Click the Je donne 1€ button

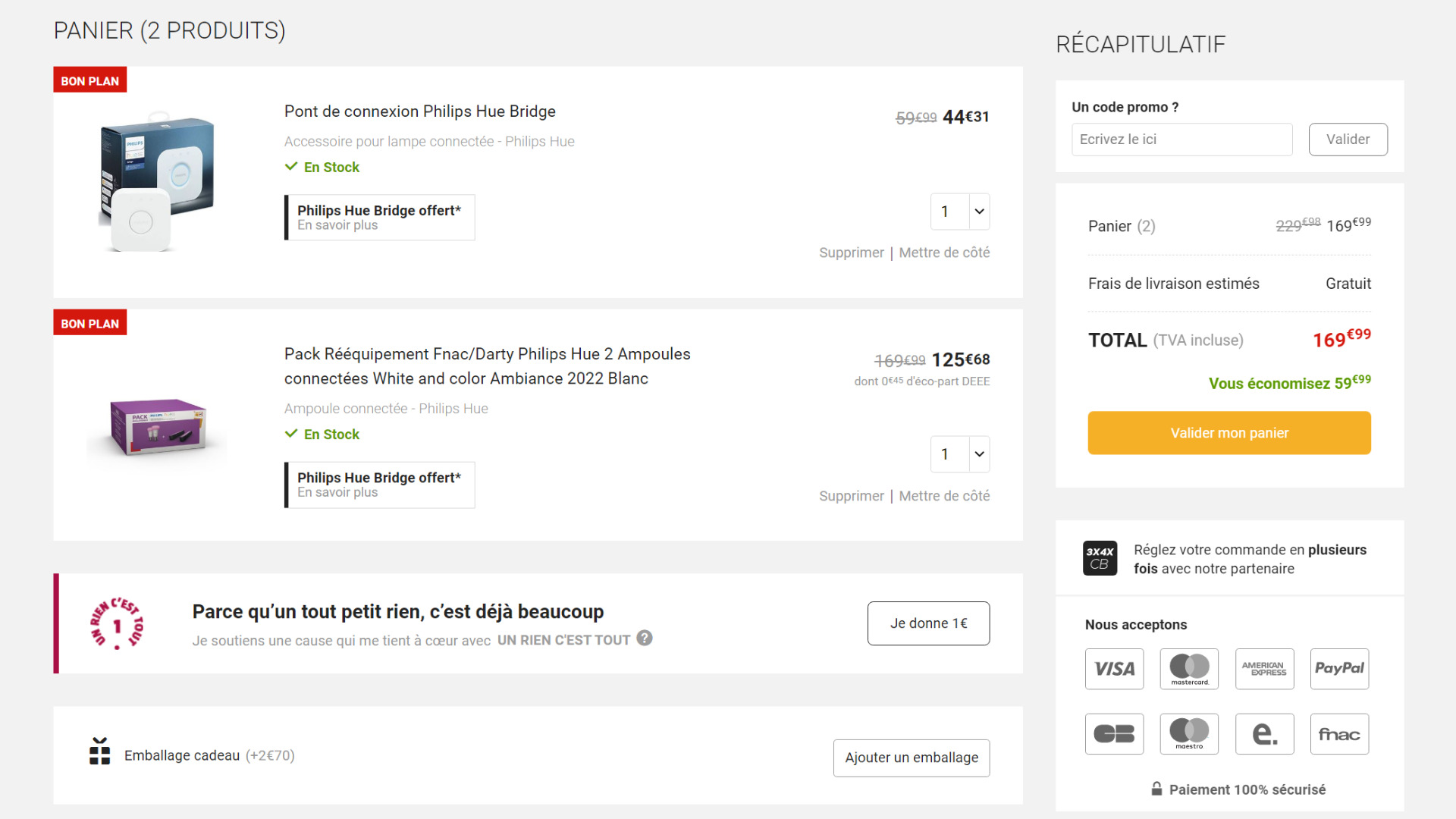928,623
